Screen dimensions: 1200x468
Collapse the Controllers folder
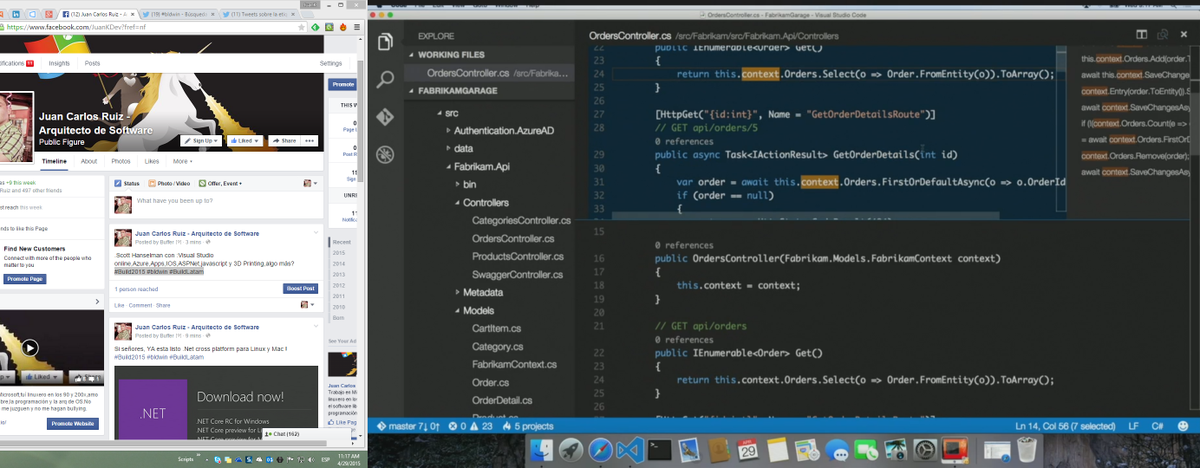[x=456, y=202]
